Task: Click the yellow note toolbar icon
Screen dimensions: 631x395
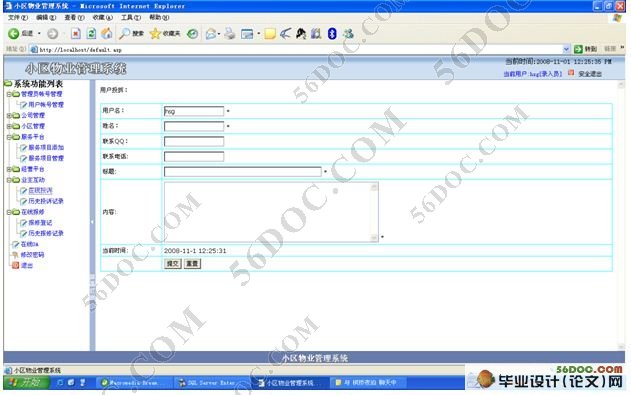Action: click(x=270, y=34)
